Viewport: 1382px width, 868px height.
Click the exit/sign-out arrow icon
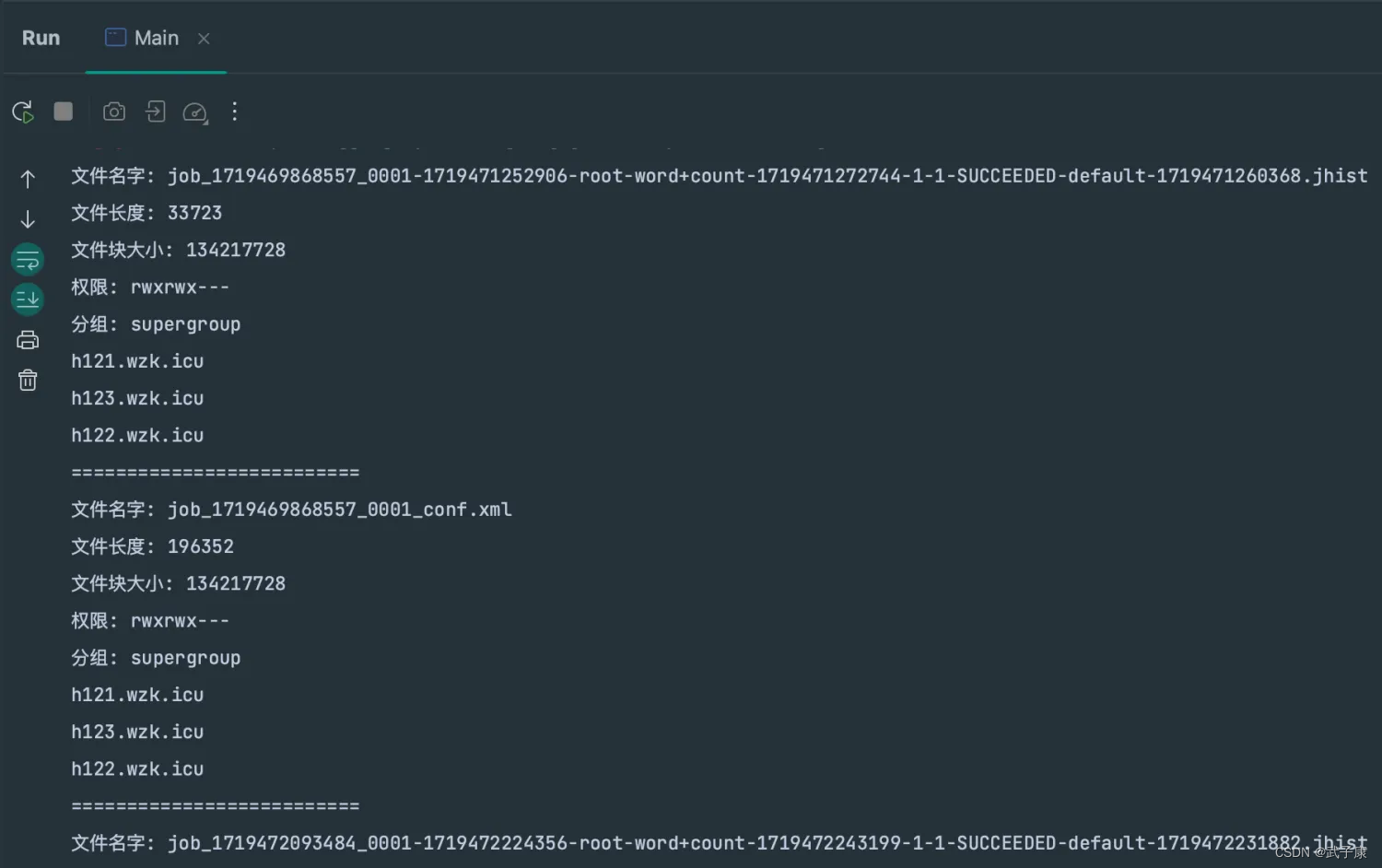[x=155, y=111]
